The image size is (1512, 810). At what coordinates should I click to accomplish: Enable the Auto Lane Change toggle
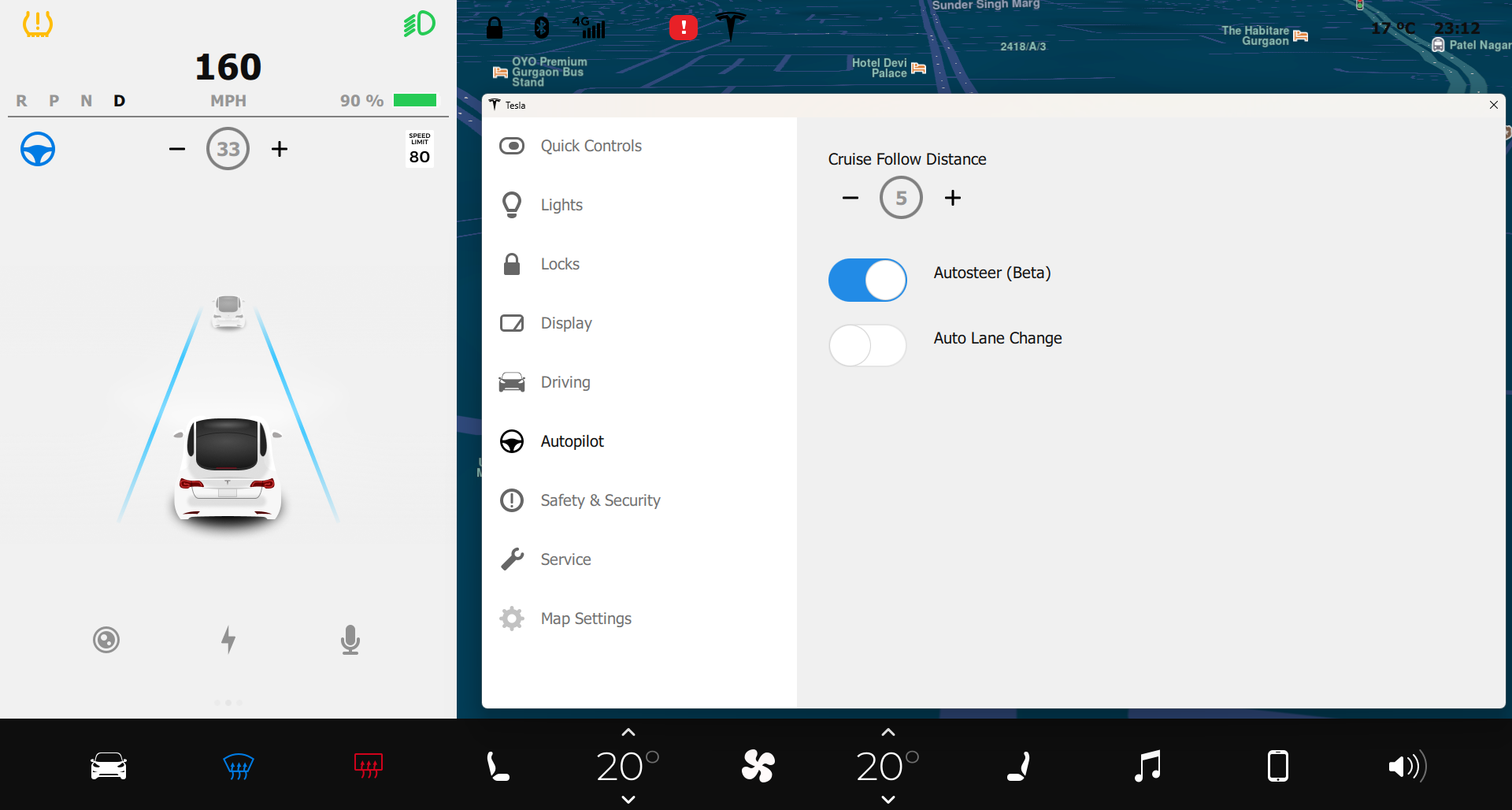tap(868, 345)
